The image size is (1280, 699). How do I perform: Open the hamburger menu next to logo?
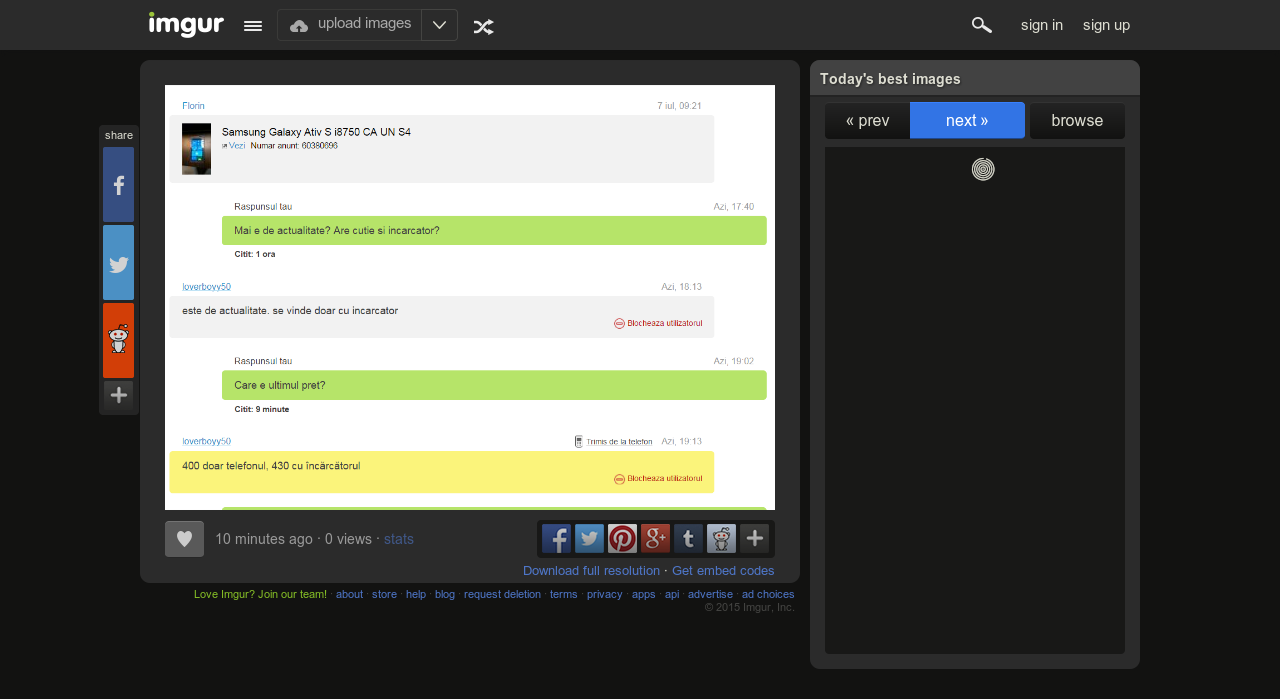click(253, 26)
